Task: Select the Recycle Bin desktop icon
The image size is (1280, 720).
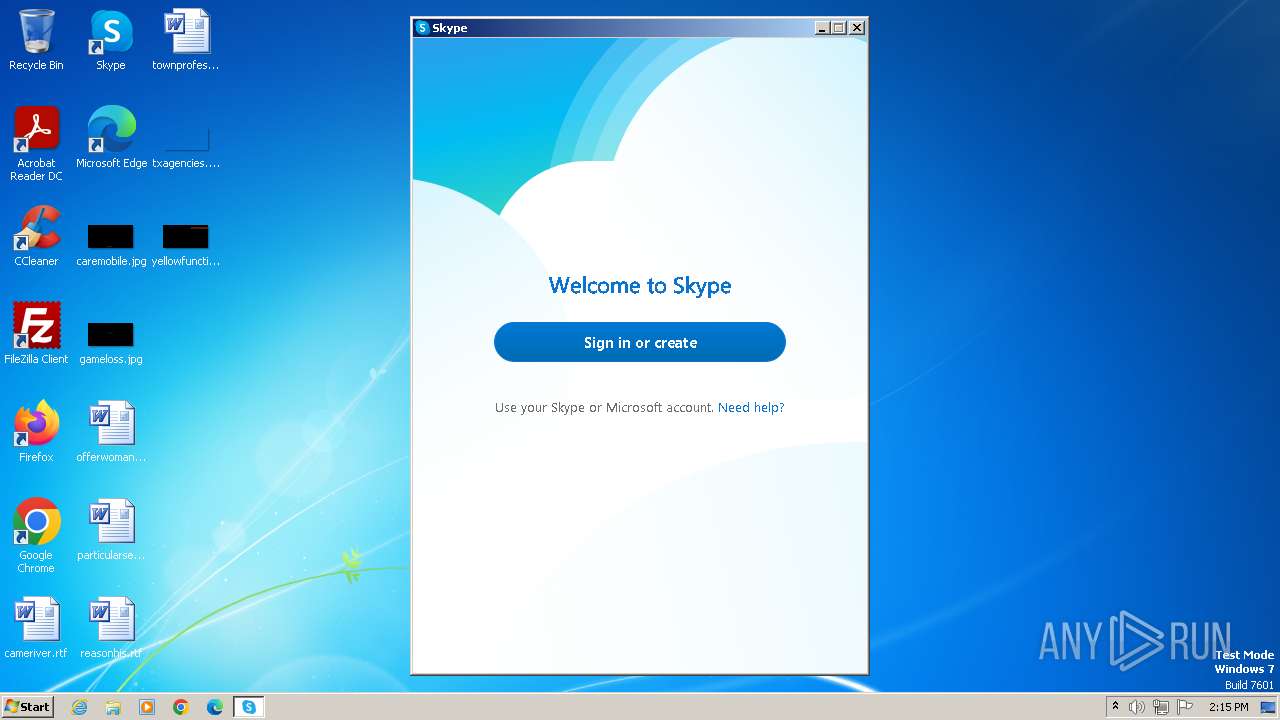Action: point(36,41)
